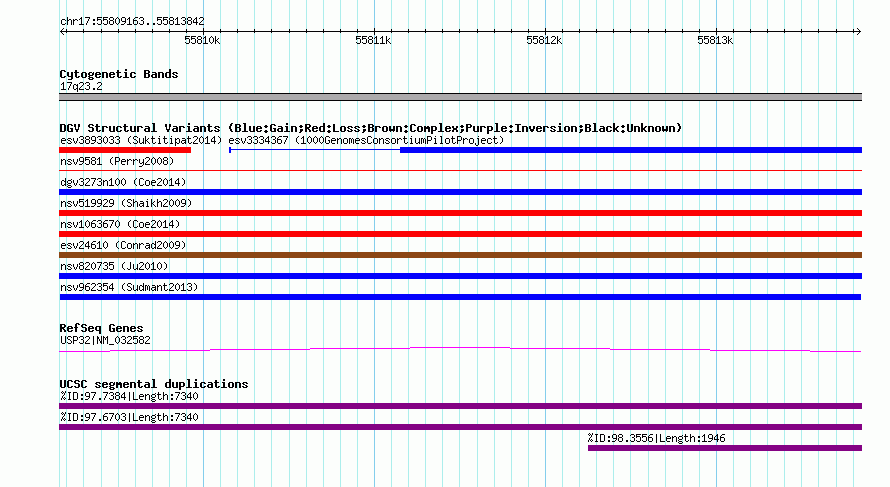The height and width of the screenshot is (487, 890).
Task: Select the magenta USP32 gene line
Action: (x=460, y=350)
